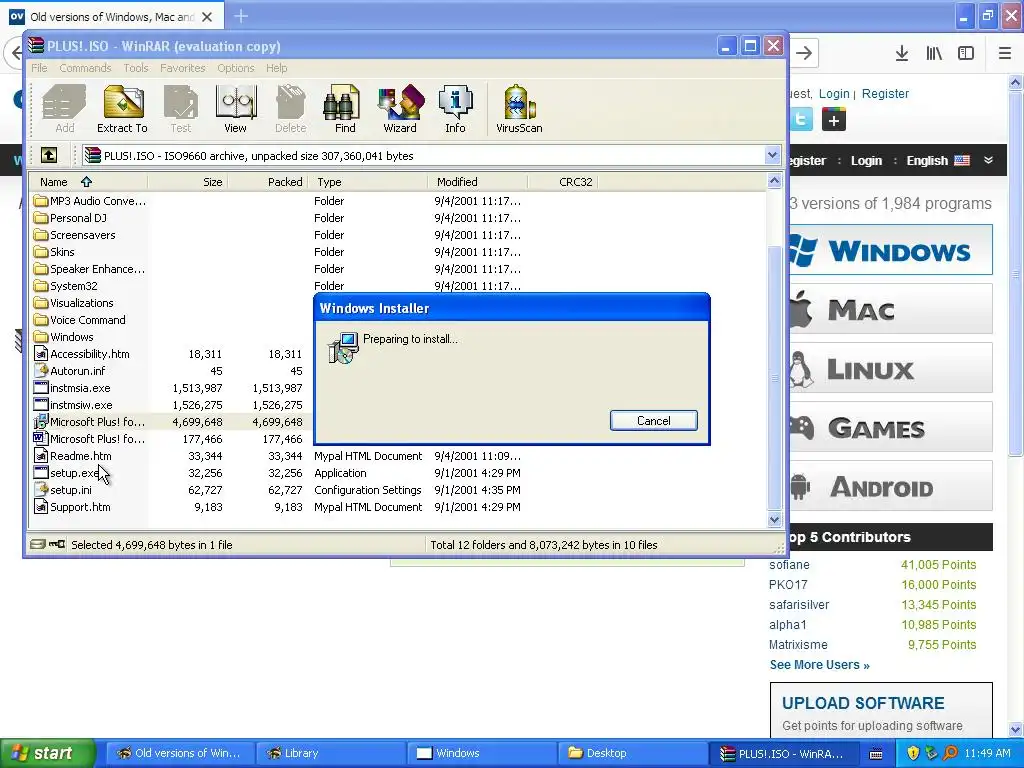Screen dimensions: 1024x768
Task: Start the WinRAR Wizard
Action: [x=400, y=109]
